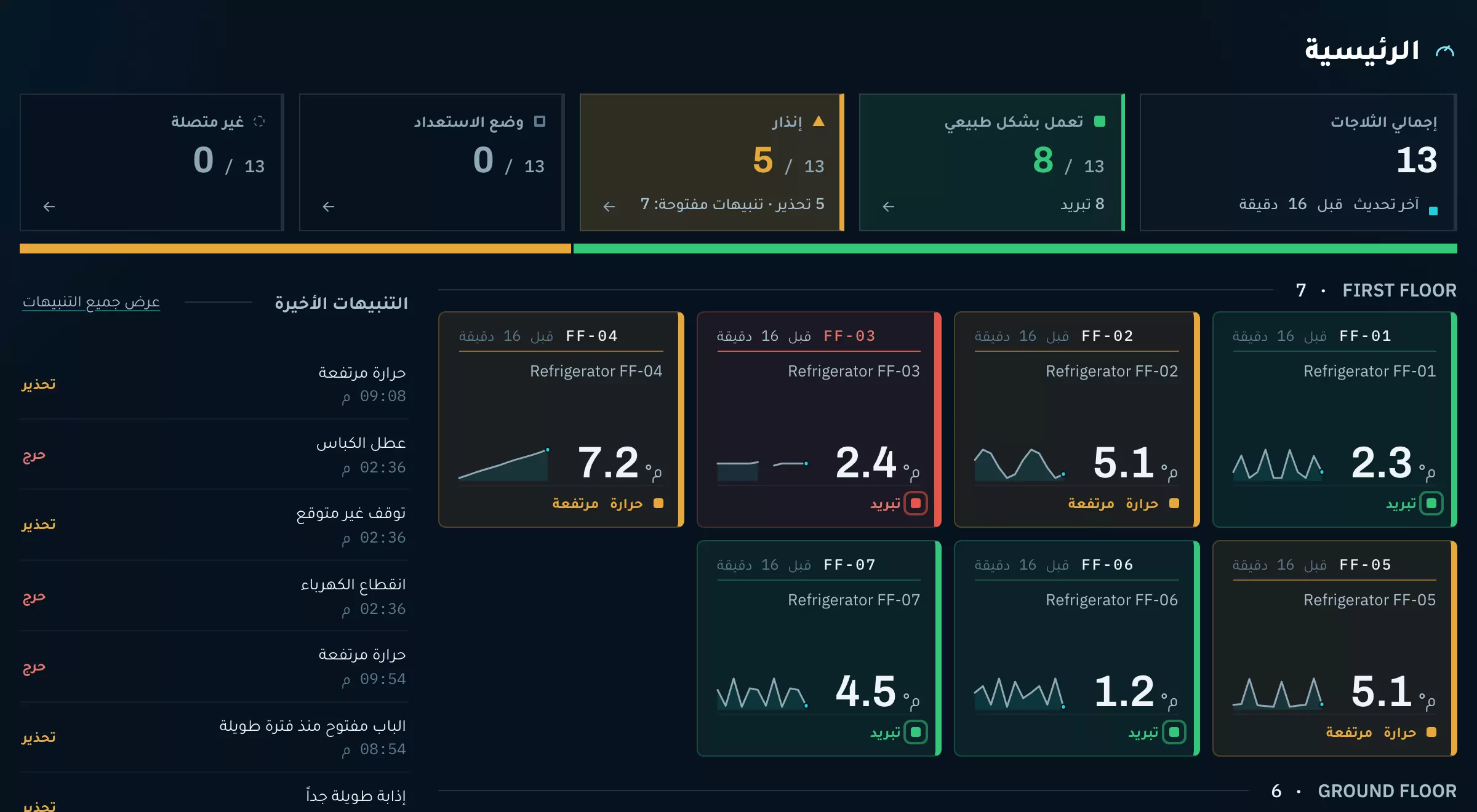The image size is (1477, 812).
Task: Click the dashed circle icon beside غير متصلة
Action: tap(259, 121)
